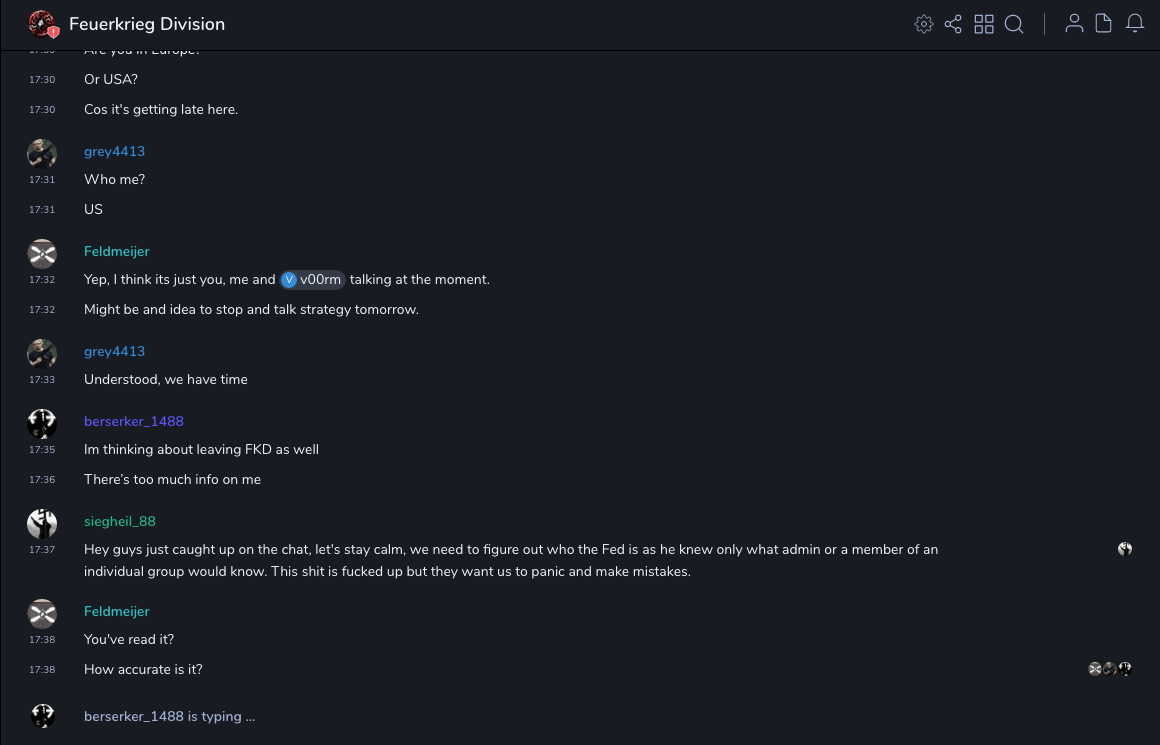Screen dimensions: 1160x745
Task: Click read receipts beside 'How accurate is it?'
Action: pos(1110,669)
